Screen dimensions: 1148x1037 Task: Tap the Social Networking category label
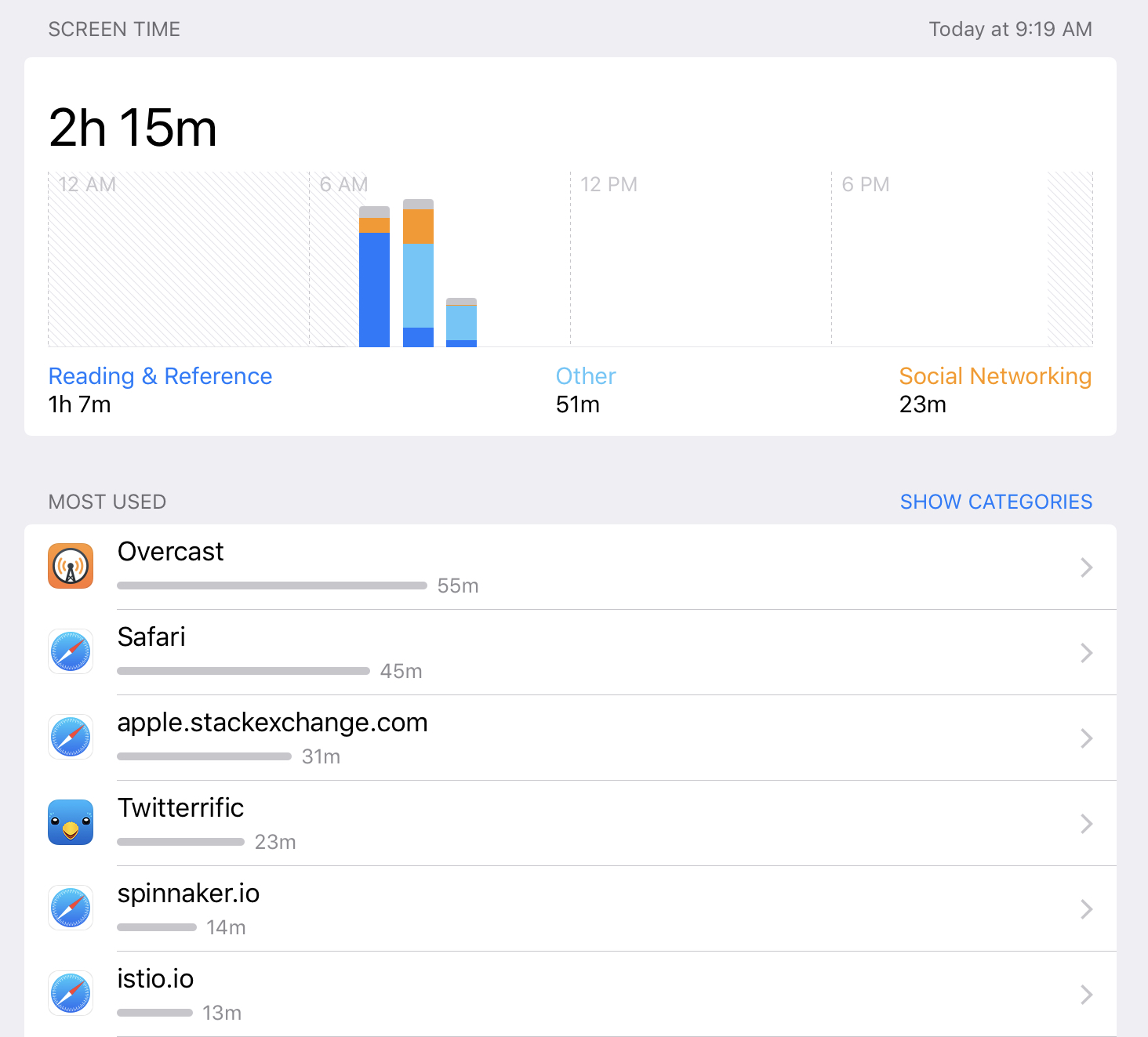point(995,376)
